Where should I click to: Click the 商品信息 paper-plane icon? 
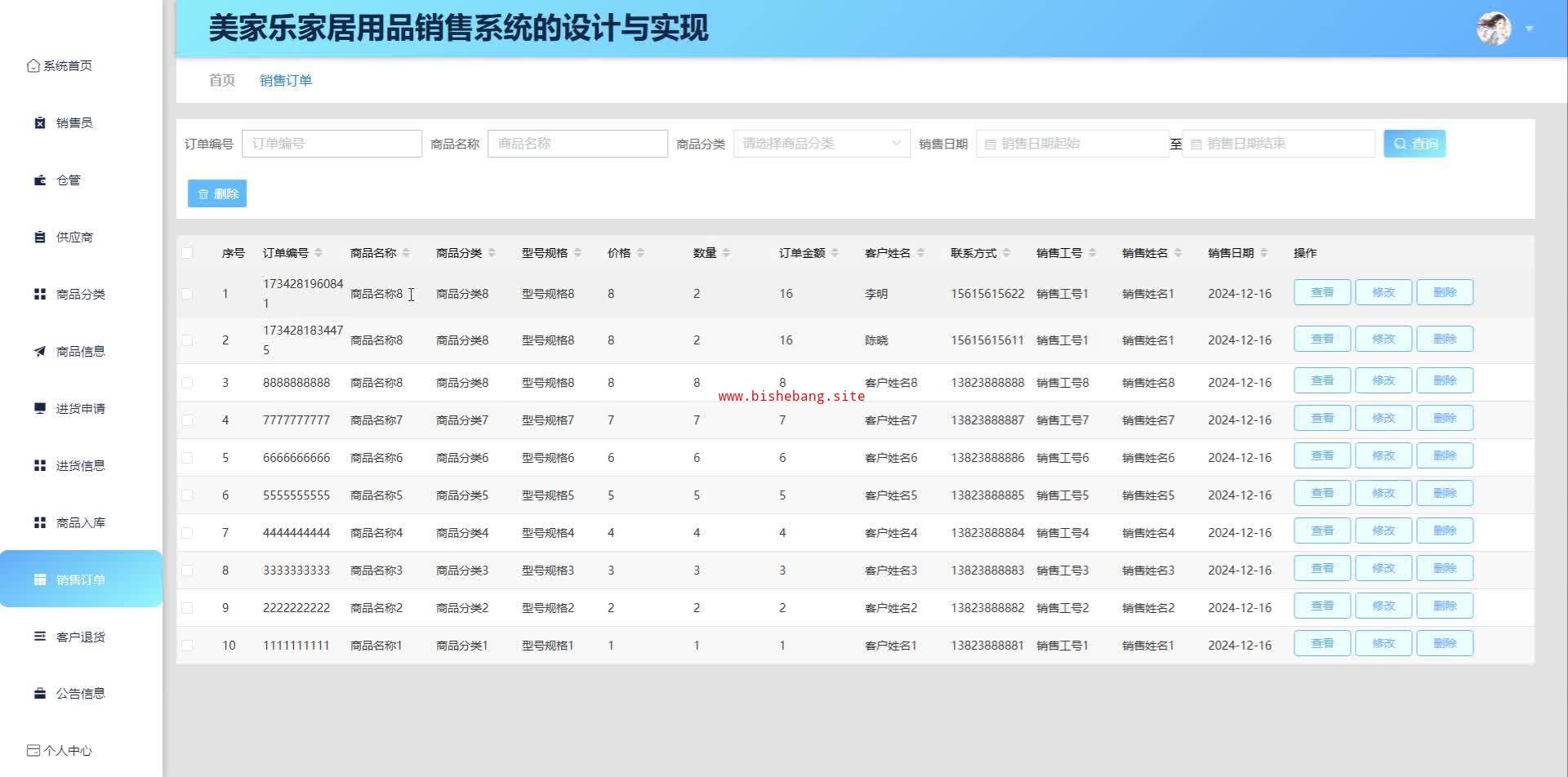pyautogui.click(x=39, y=351)
